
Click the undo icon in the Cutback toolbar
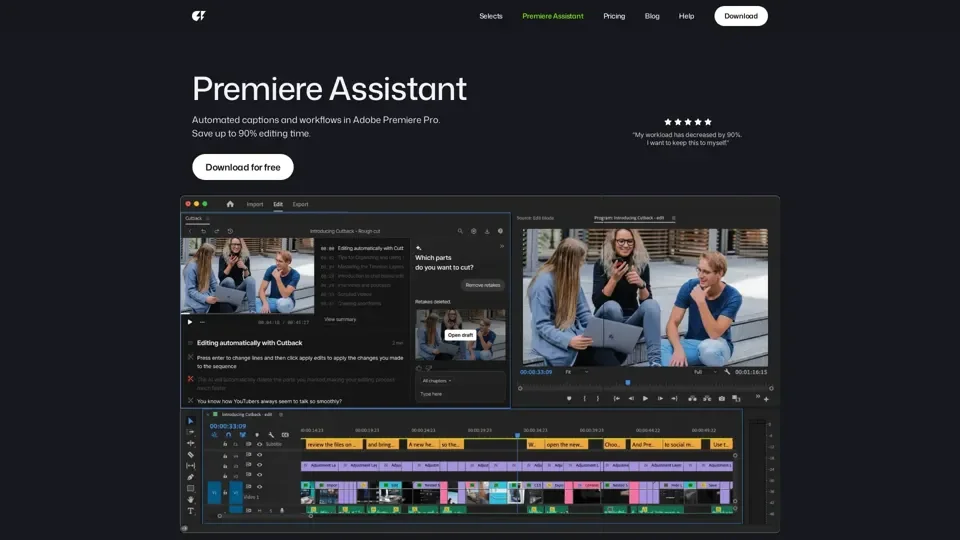[203, 231]
